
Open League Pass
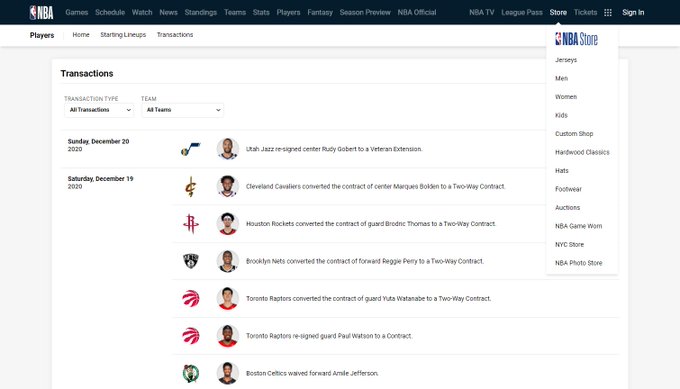(x=522, y=13)
